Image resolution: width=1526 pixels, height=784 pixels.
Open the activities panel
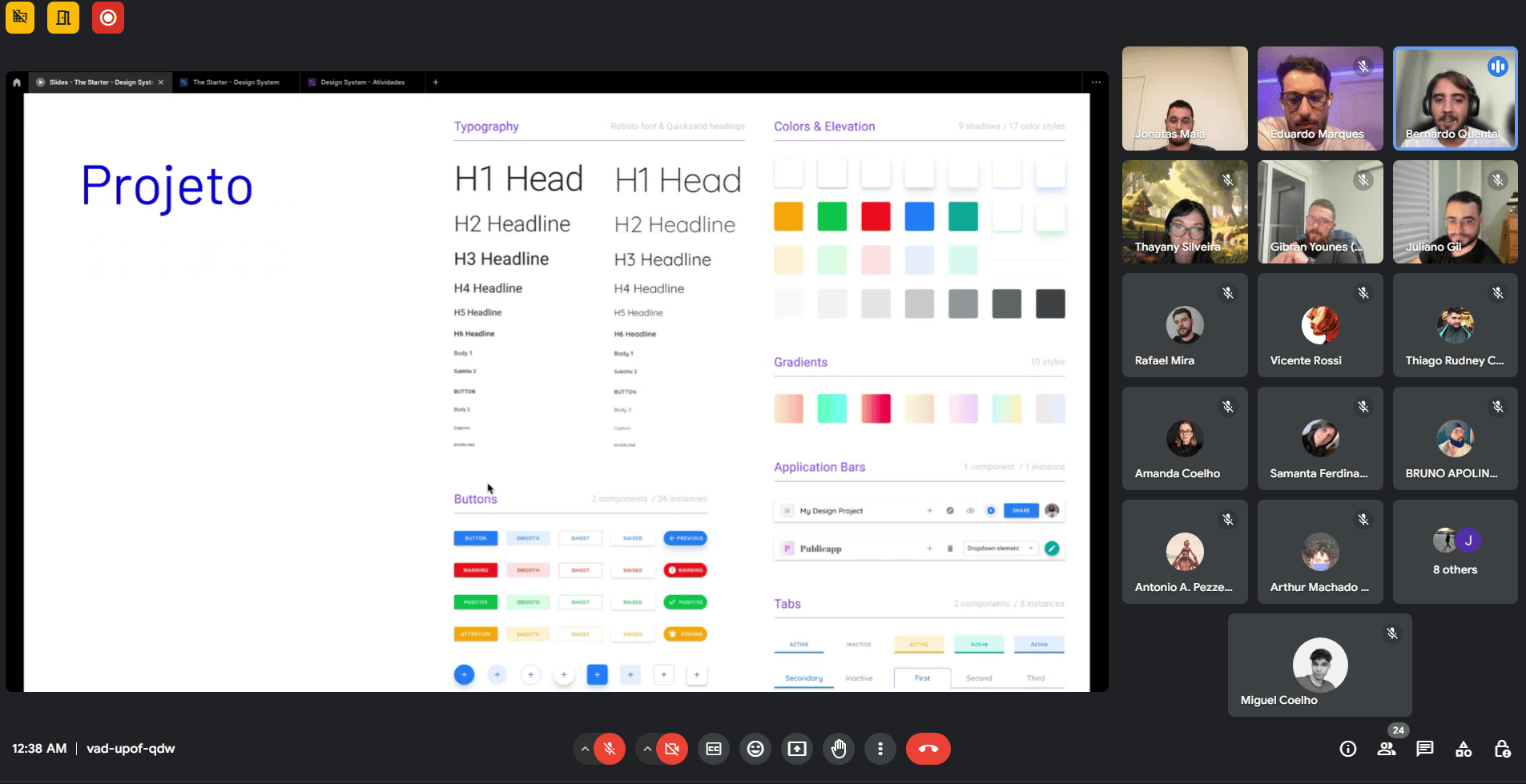coord(1464,749)
